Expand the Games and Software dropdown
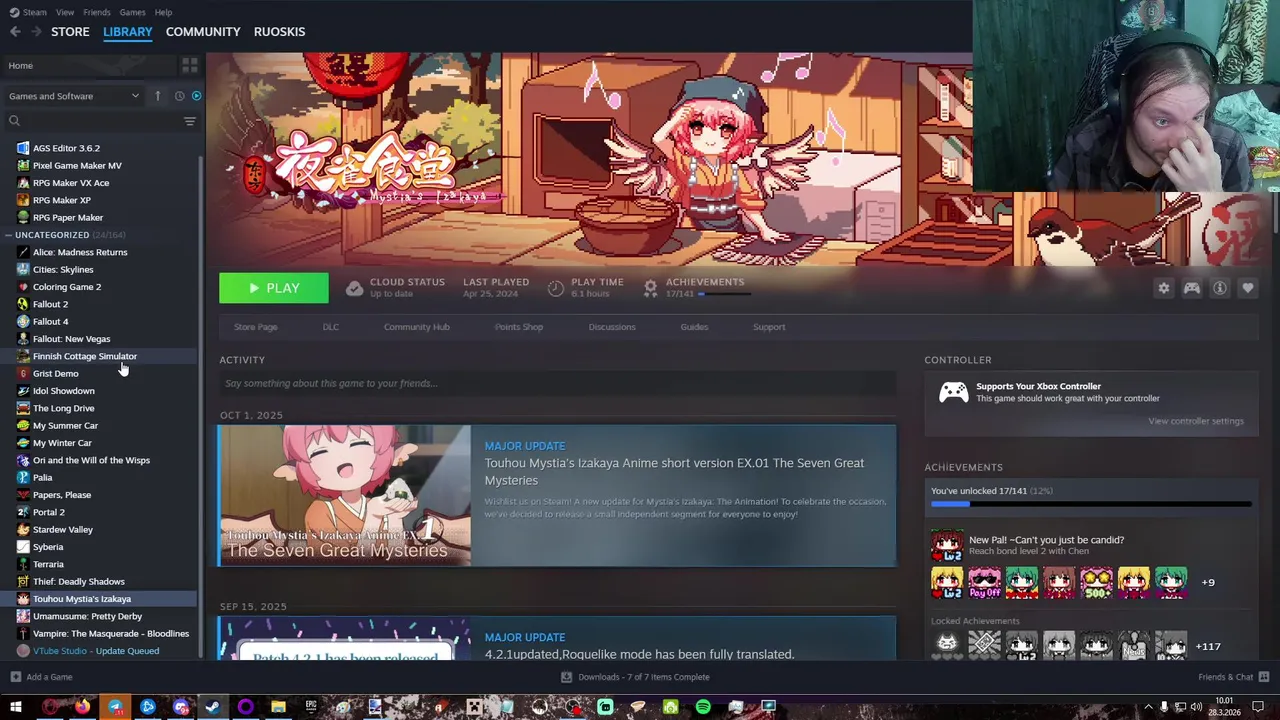 coord(73,96)
